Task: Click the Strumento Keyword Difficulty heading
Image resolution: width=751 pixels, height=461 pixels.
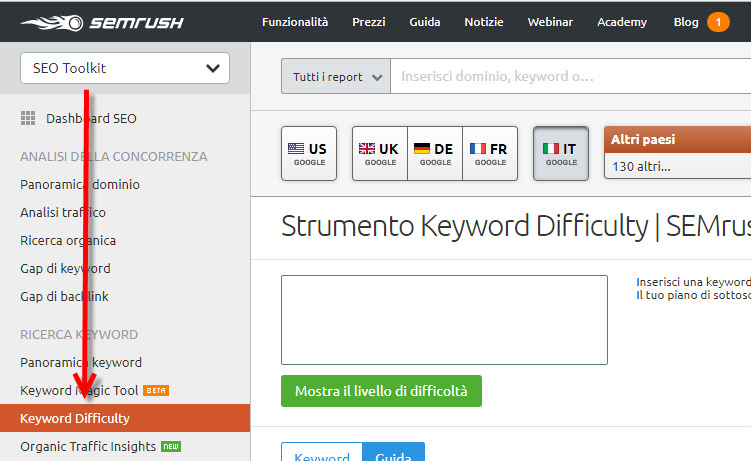Action: click(x=516, y=226)
